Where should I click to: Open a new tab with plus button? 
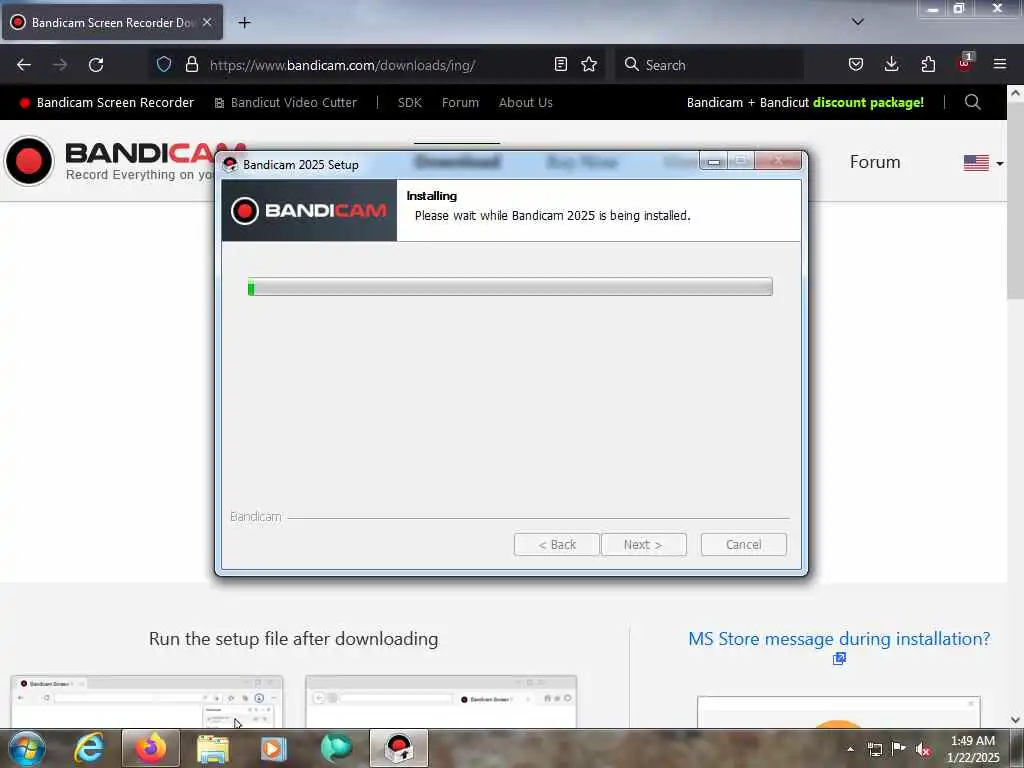click(244, 23)
